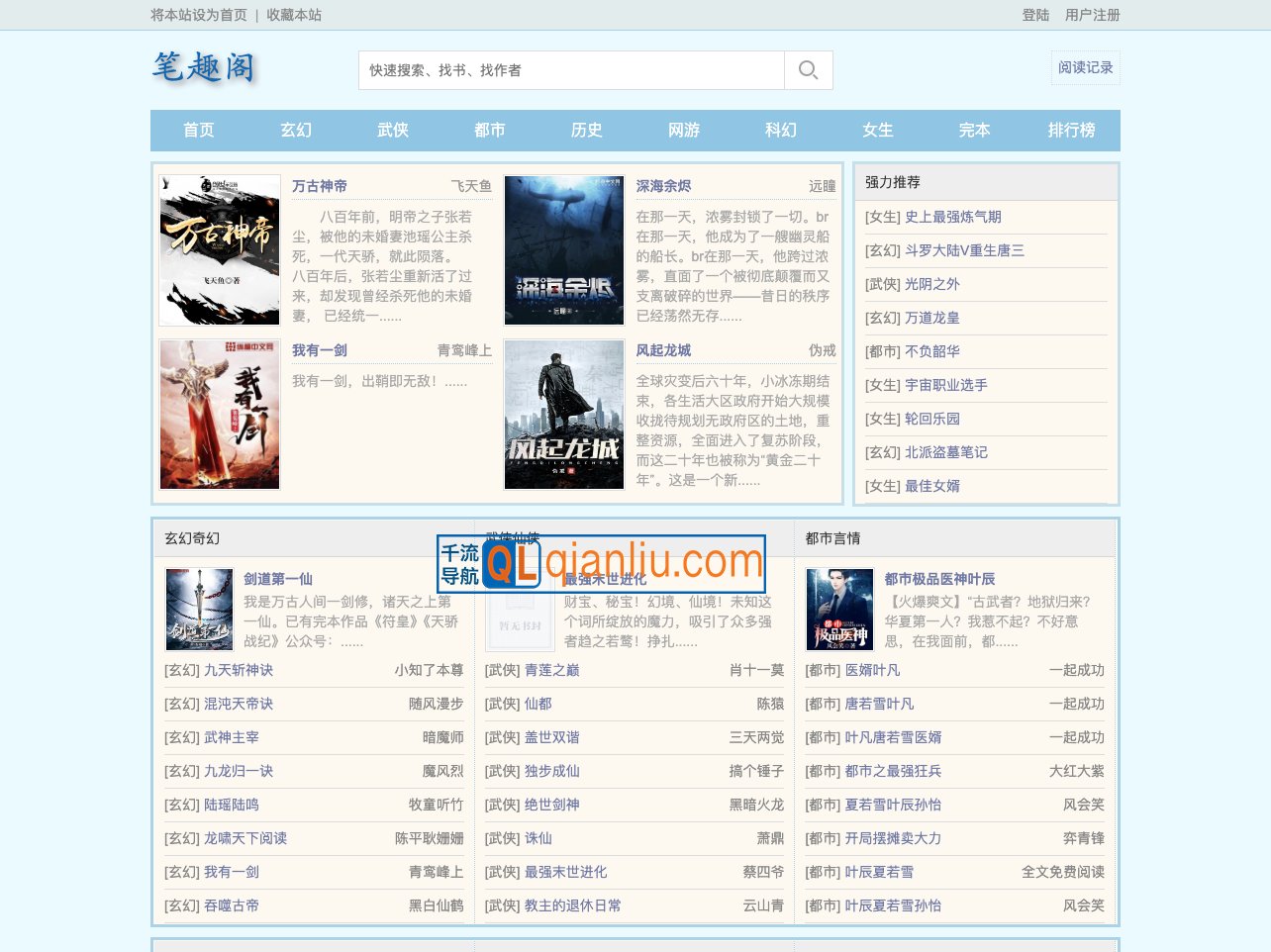Open 史上最强炼气期 in 强力推荐 list
1271x952 pixels.
952,217
